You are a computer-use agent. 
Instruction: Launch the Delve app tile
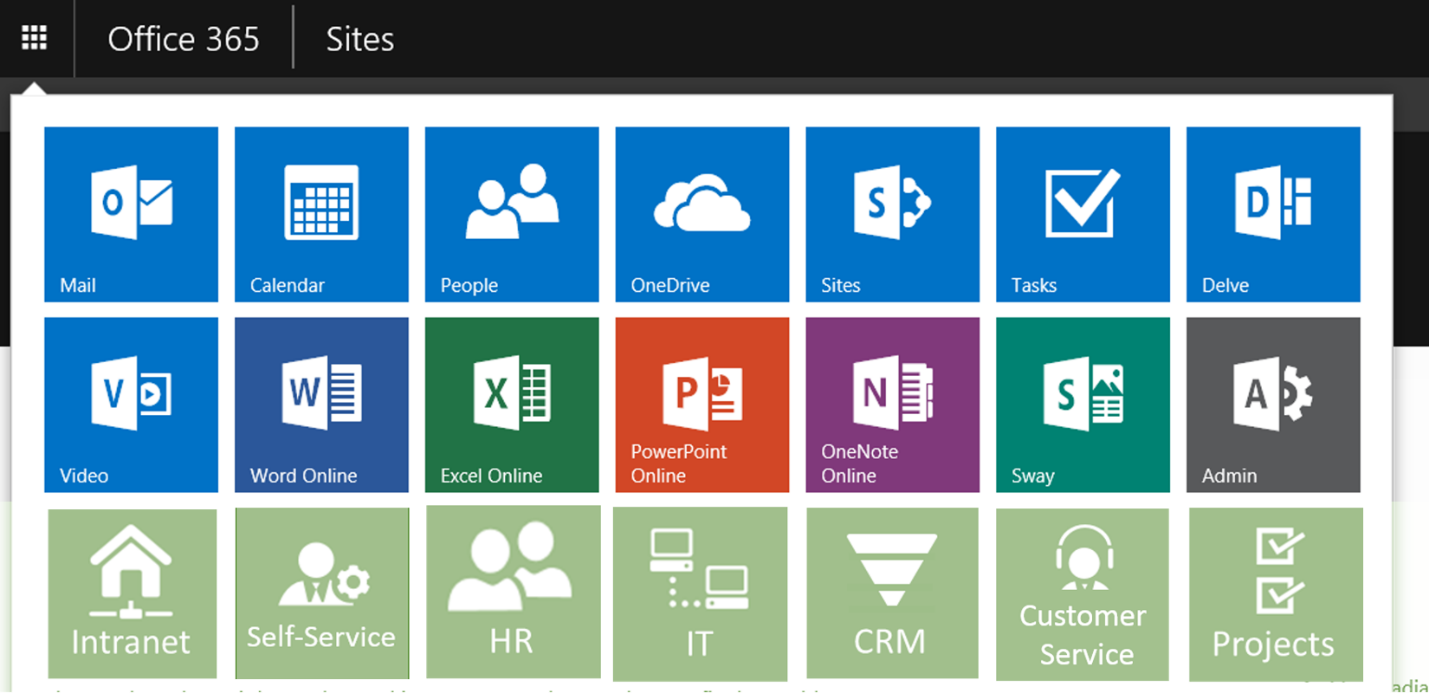(x=1273, y=214)
